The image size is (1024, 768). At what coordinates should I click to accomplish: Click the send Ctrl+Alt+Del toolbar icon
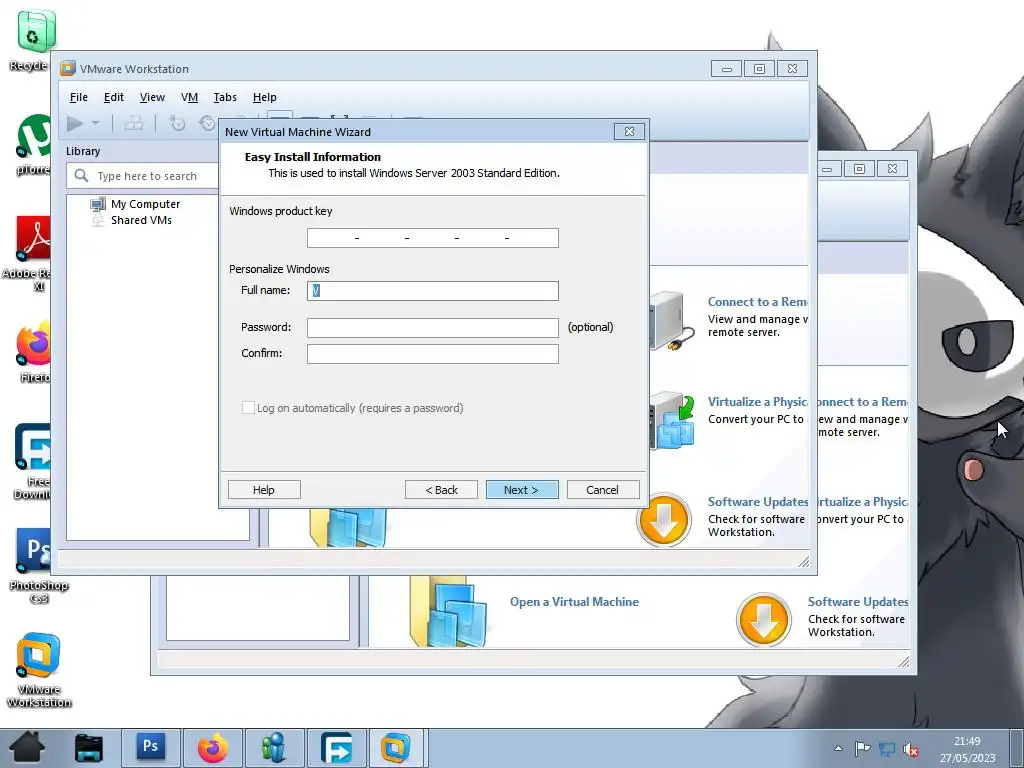134,123
